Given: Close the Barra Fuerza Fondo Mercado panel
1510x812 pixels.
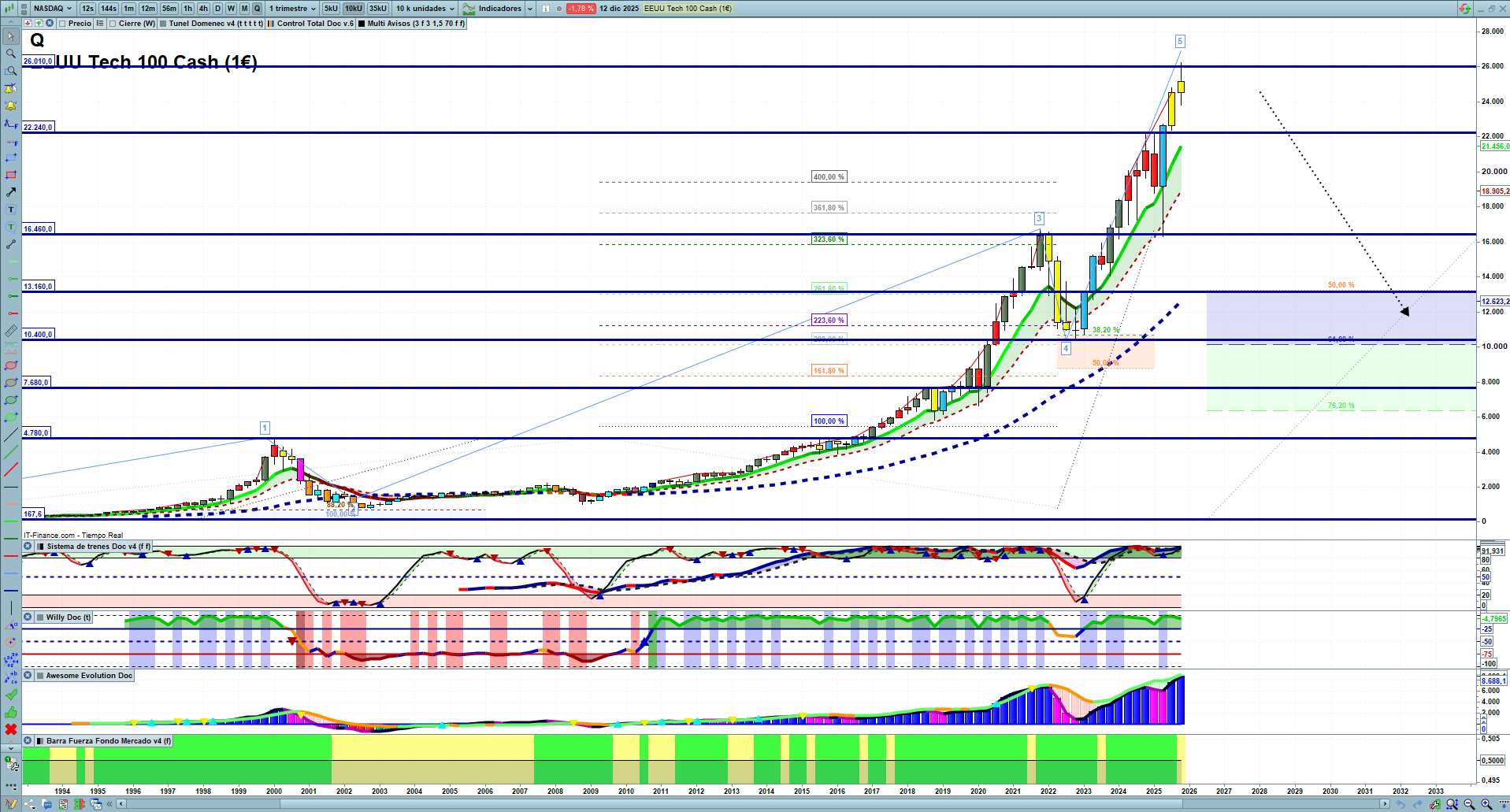Looking at the screenshot, I should 28,740.
